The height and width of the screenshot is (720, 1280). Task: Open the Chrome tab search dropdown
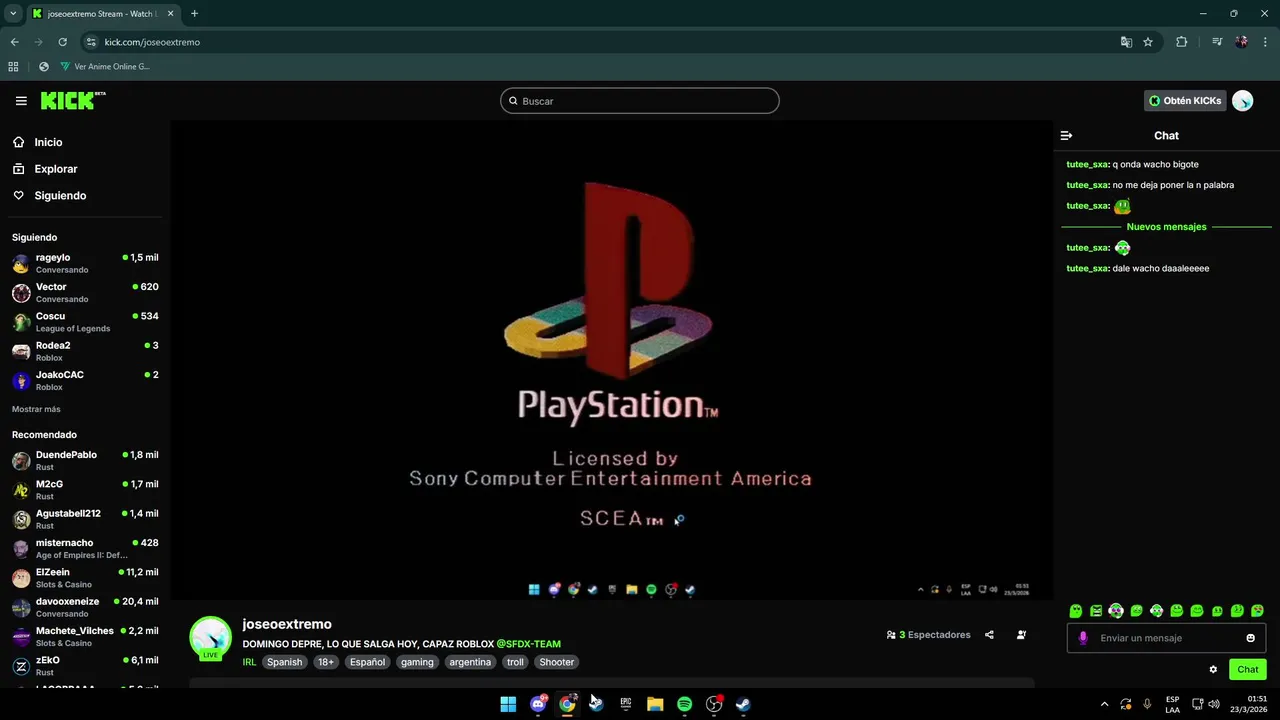[13, 13]
